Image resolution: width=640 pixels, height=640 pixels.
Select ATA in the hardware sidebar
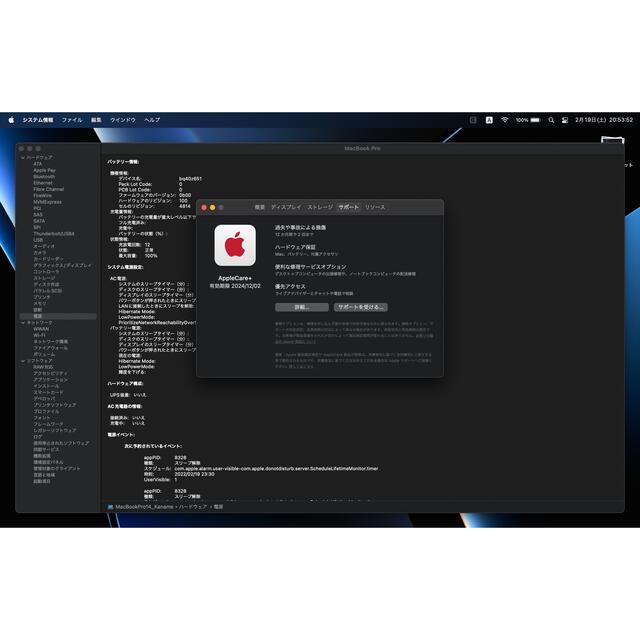pyautogui.click(x=38, y=164)
